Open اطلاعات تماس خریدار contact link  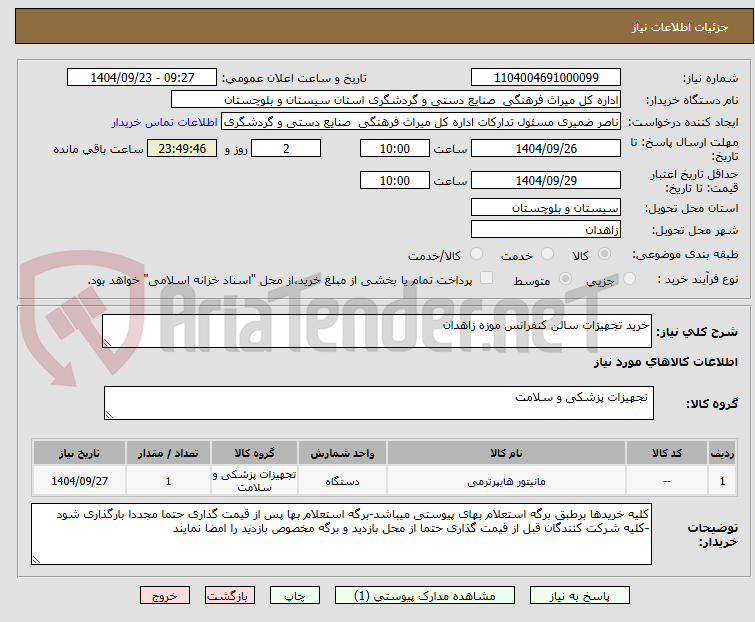pyautogui.click(x=165, y=122)
